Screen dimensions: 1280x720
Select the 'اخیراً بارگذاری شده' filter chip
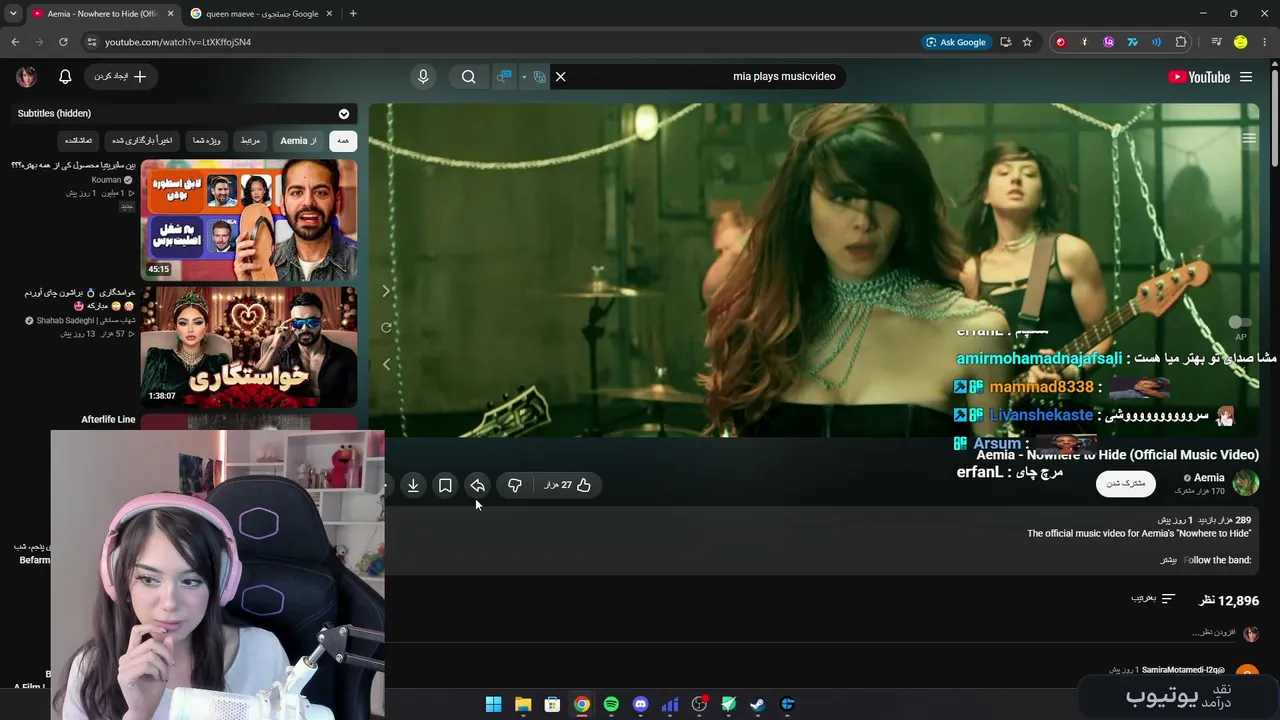(x=142, y=141)
